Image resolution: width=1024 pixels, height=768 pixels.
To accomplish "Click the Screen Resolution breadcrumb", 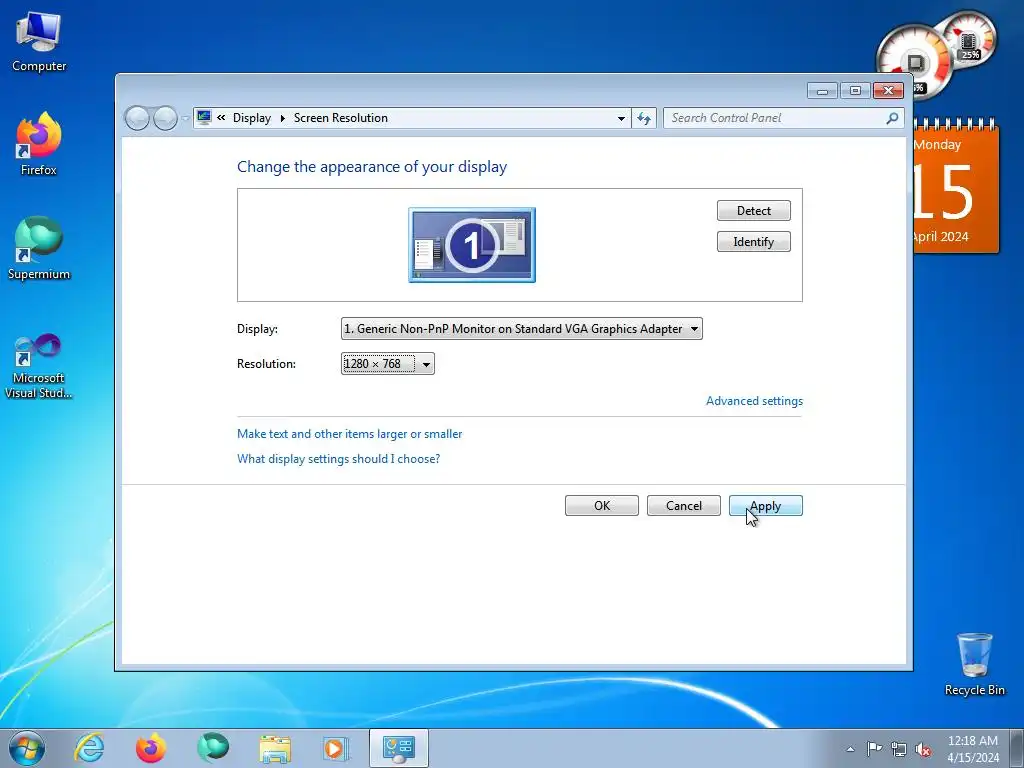I will tap(341, 118).
